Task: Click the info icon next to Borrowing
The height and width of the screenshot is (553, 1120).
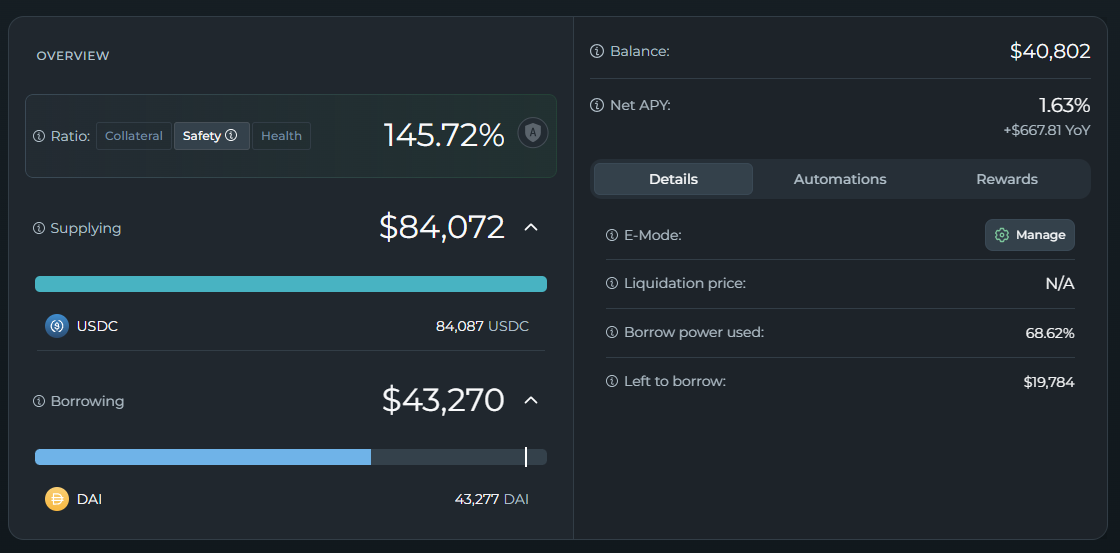Action: (39, 401)
